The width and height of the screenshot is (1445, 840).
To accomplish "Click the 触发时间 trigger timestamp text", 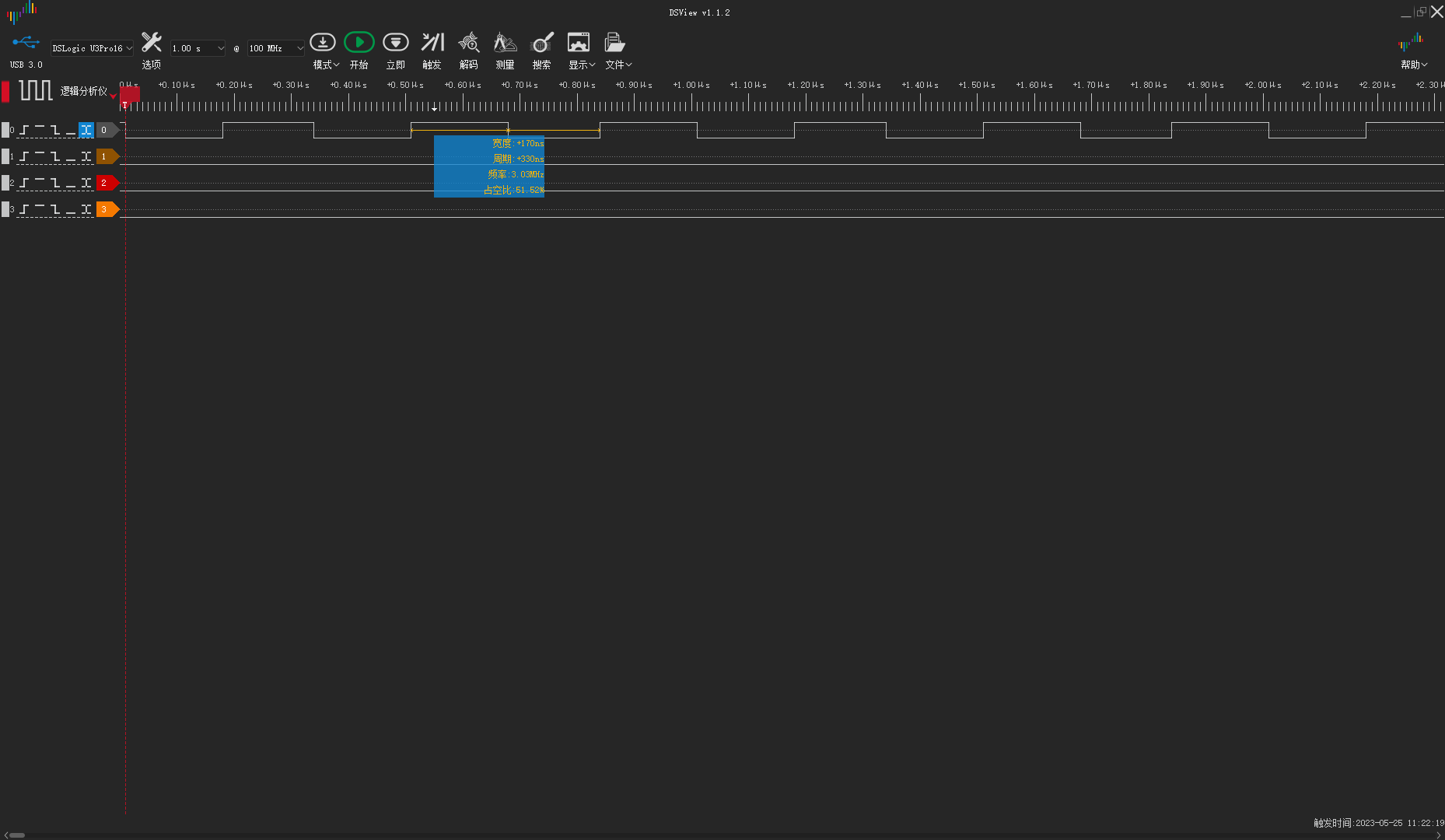I will tap(1378, 823).
